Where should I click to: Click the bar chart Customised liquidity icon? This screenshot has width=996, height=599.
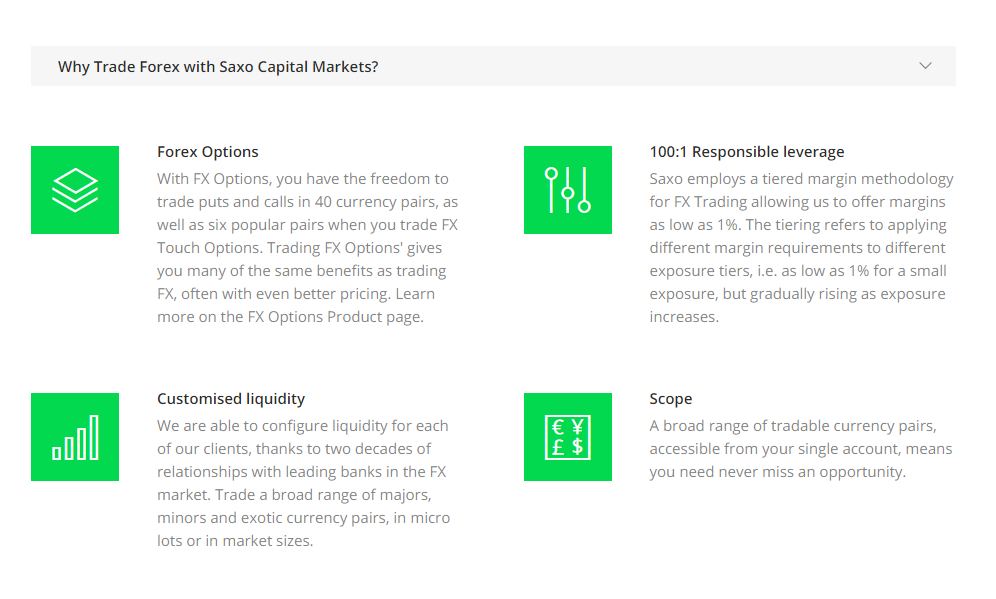75,437
